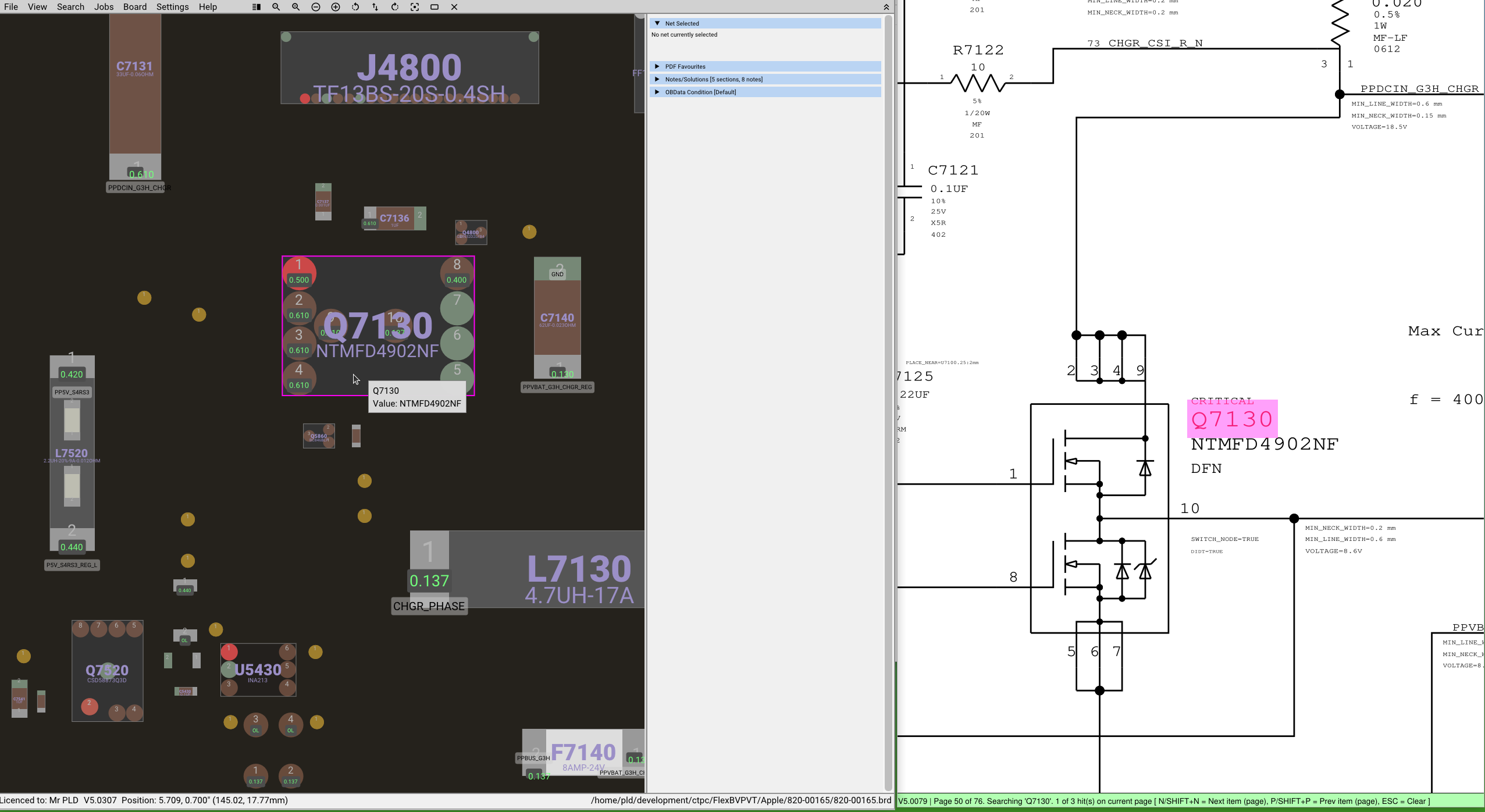Click the L7130 inductor label

point(579,569)
